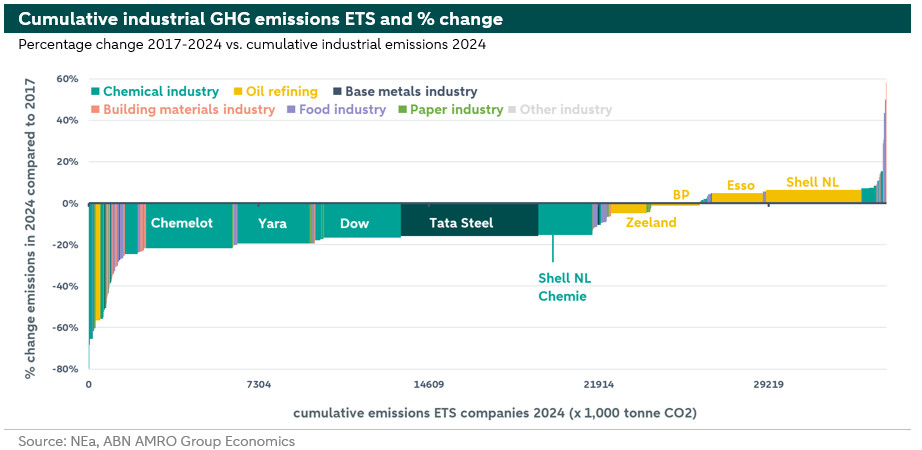Click the 0% y-axis tick label

[x=73, y=204]
